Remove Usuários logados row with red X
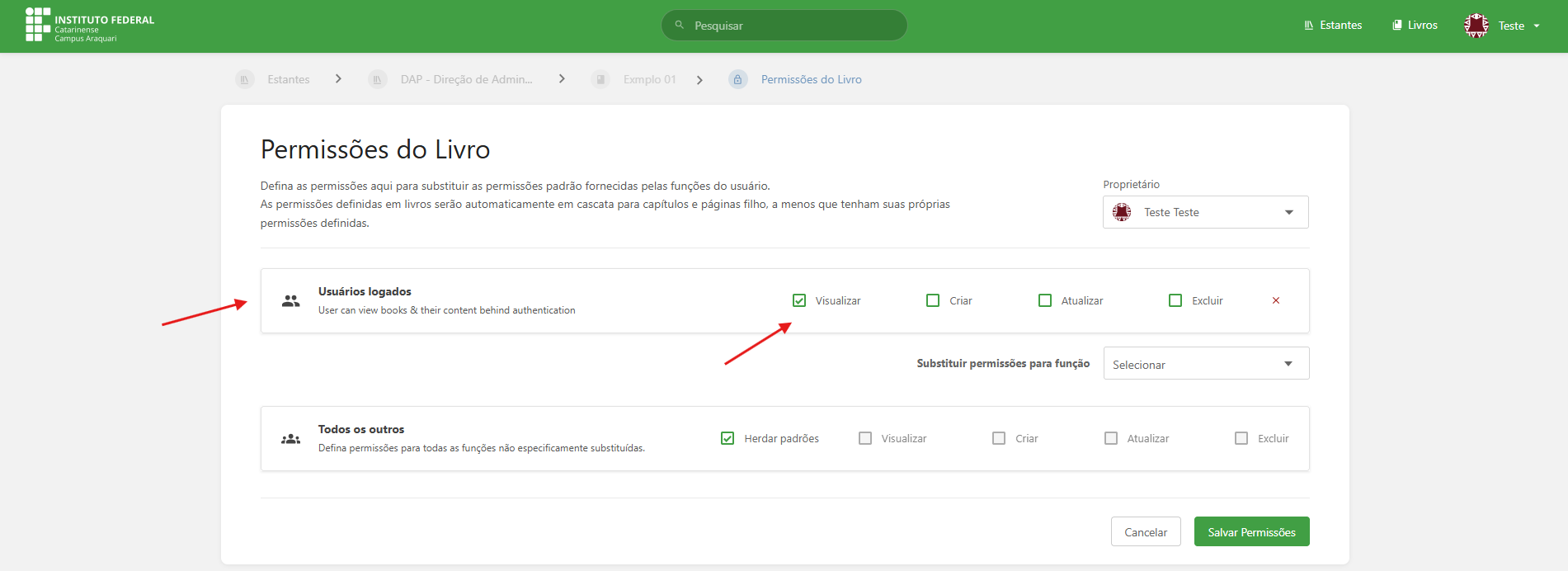The width and height of the screenshot is (1568, 571). pos(1276,300)
